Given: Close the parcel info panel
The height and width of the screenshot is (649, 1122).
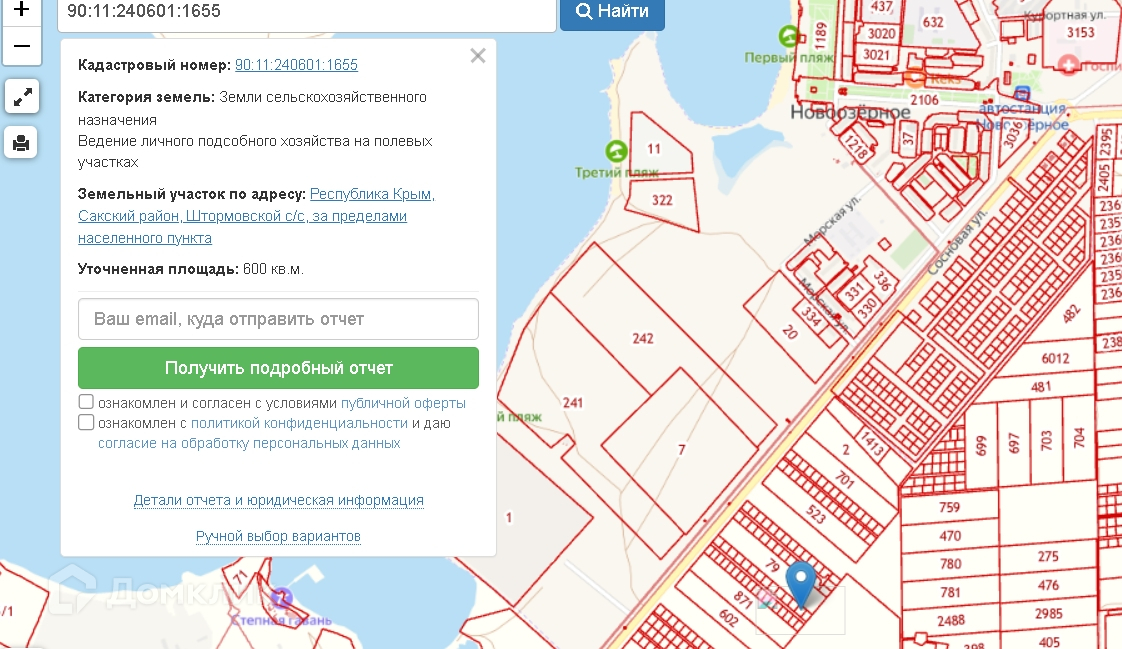Looking at the screenshot, I should pos(478,56).
